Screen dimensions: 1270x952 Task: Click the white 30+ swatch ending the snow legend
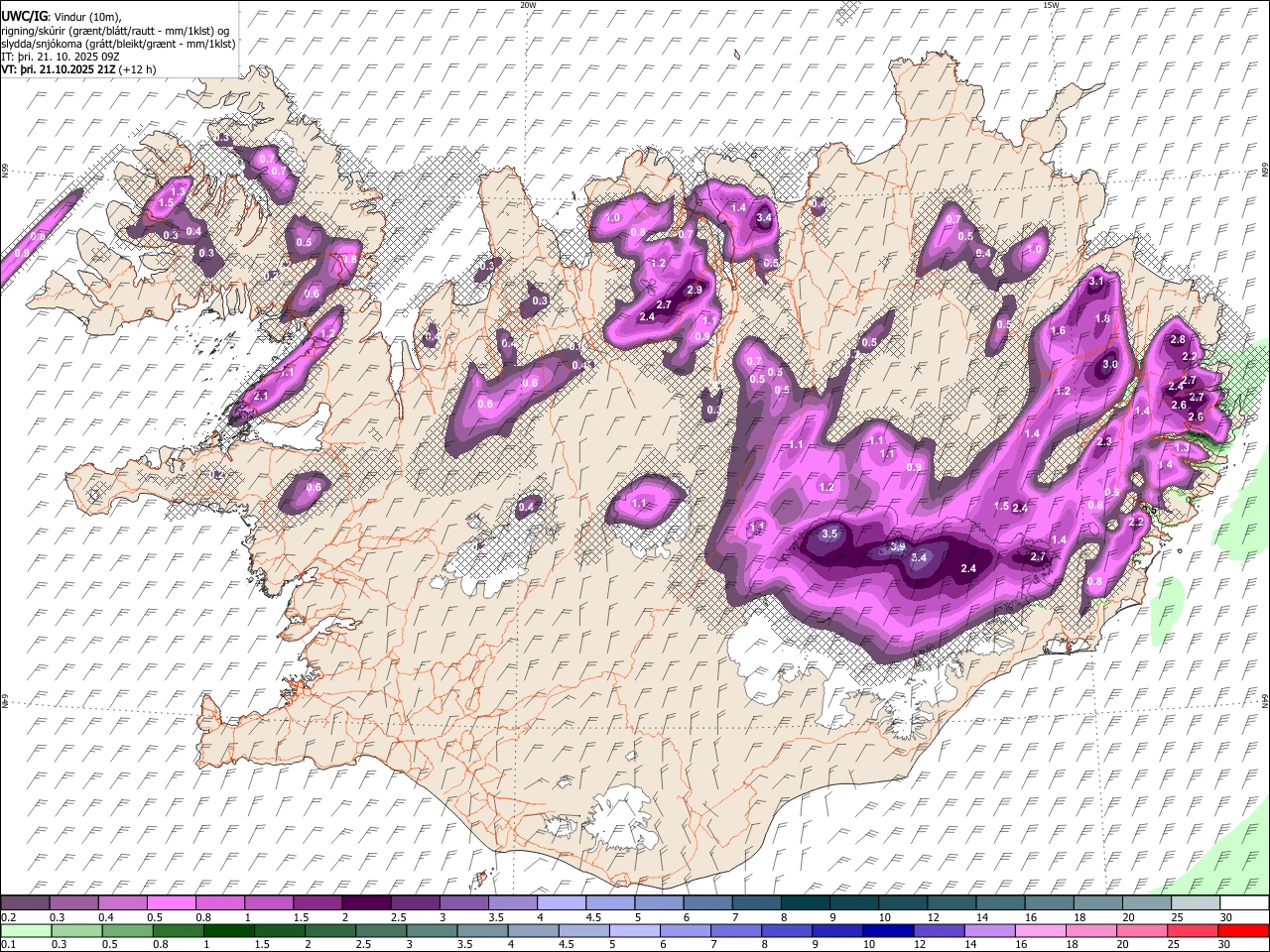point(1244,903)
